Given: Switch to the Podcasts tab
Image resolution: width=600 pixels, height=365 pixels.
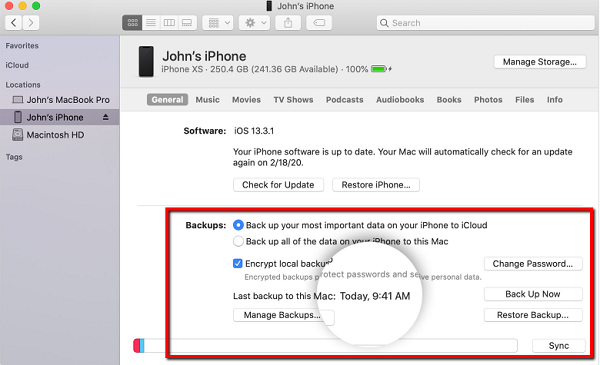Looking at the screenshot, I should (x=344, y=99).
